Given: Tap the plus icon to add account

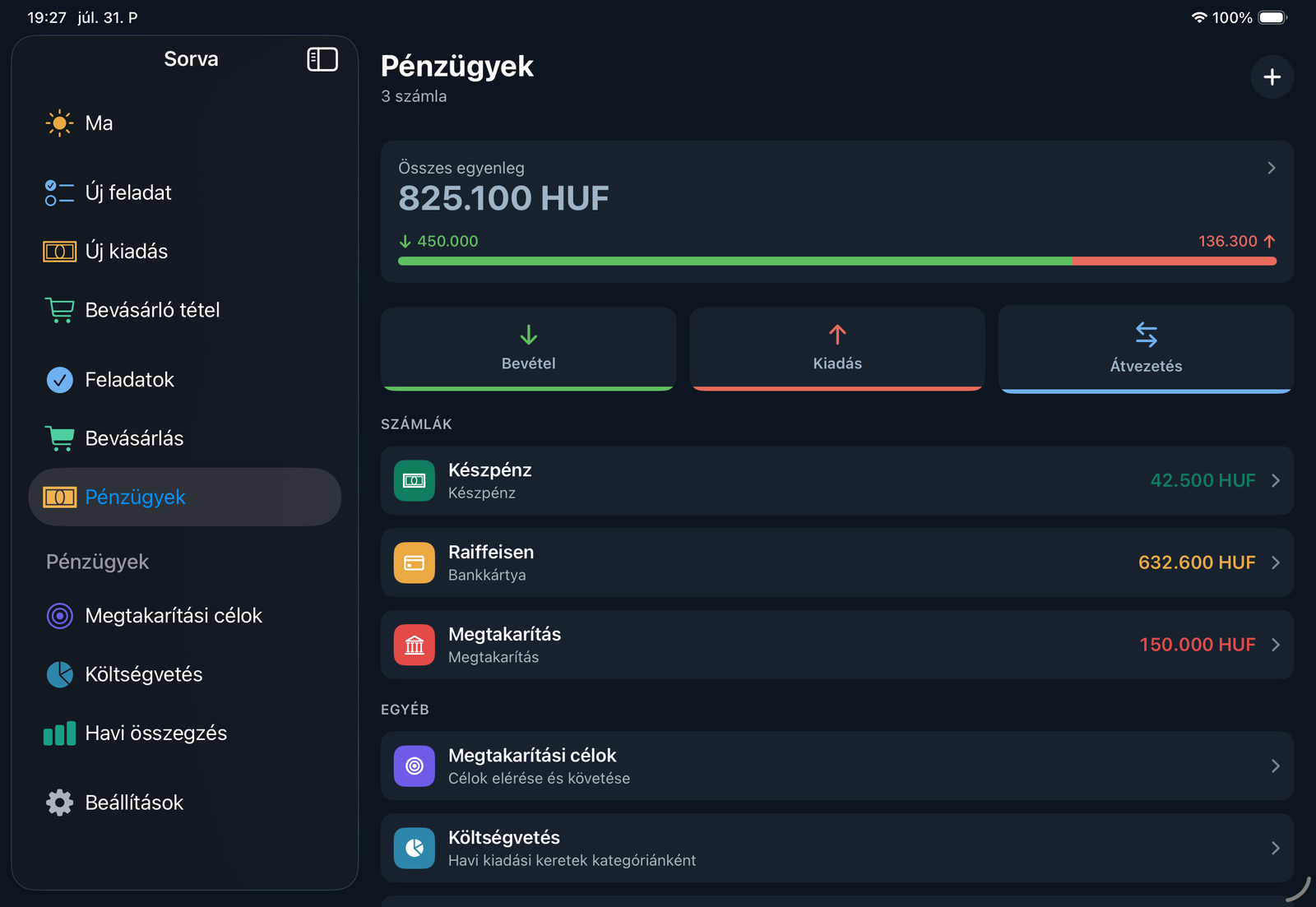Looking at the screenshot, I should click(1272, 76).
